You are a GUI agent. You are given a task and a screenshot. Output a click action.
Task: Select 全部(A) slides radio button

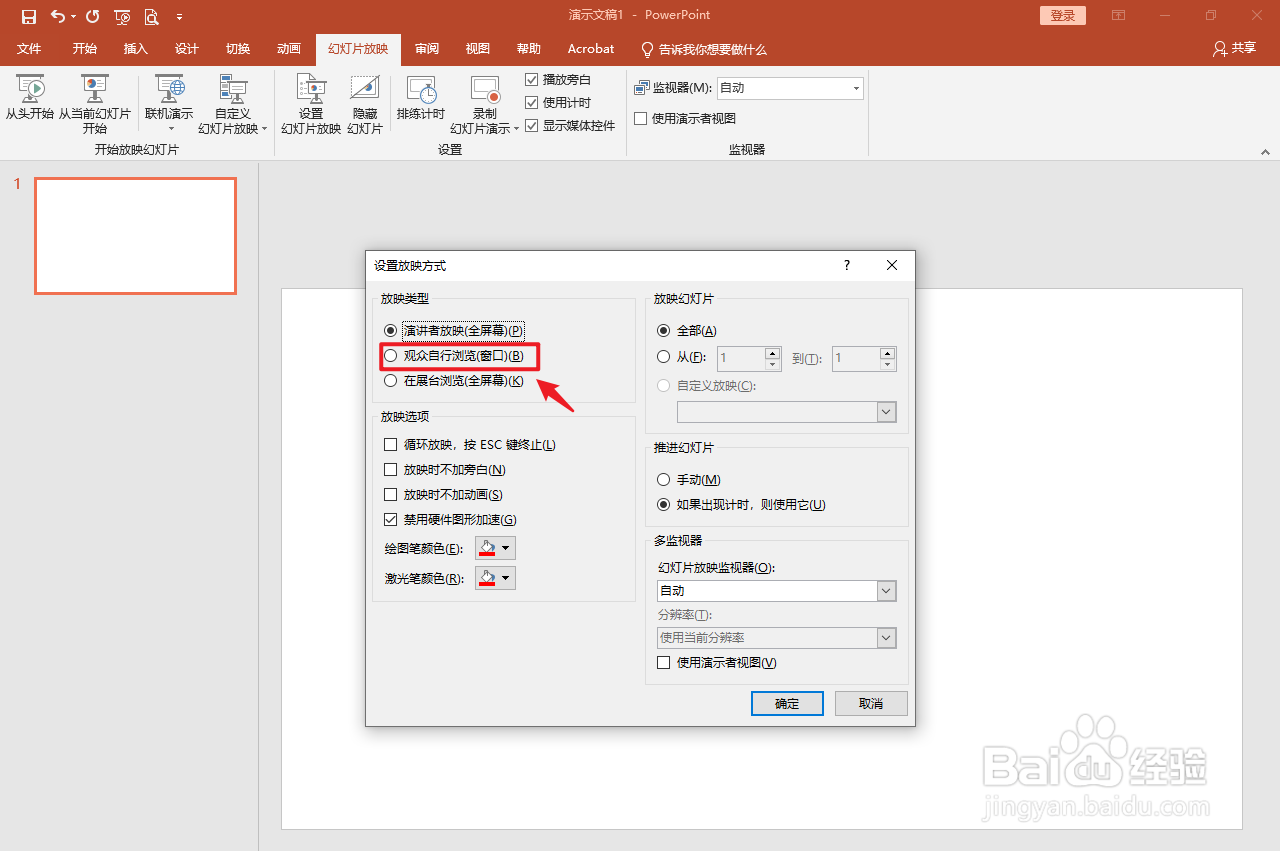pyautogui.click(x=664, y=330)
